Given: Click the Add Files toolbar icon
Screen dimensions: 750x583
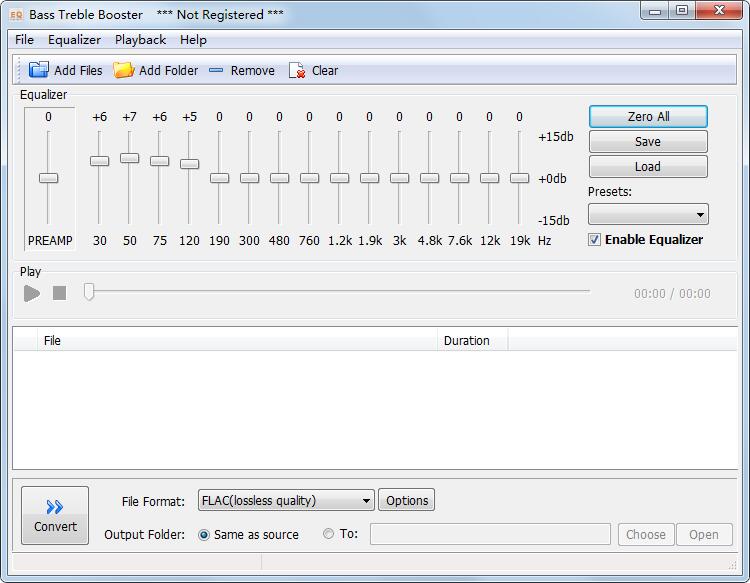Looking at the screenshot, I should [39, 70].
